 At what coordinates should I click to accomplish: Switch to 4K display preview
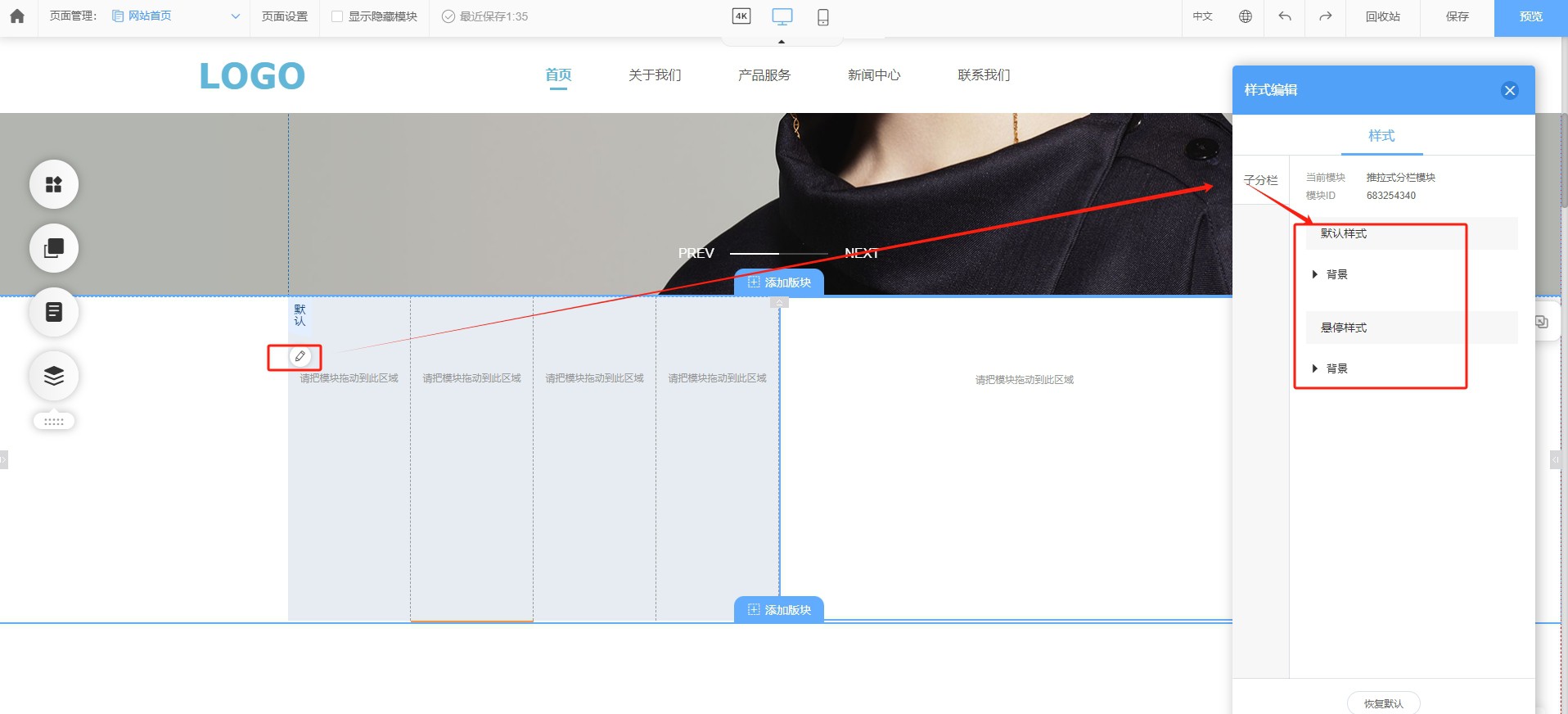coord(741,16)
